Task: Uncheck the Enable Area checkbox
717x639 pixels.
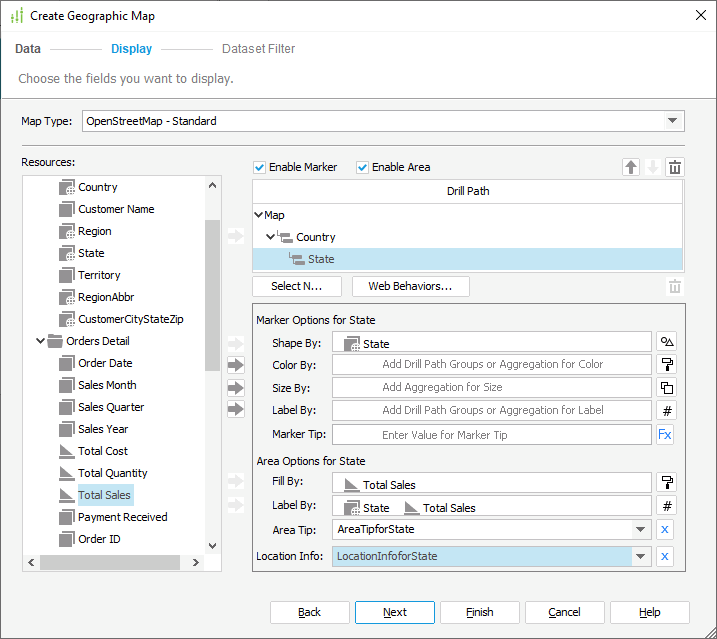Action: [x=363, y=167]
